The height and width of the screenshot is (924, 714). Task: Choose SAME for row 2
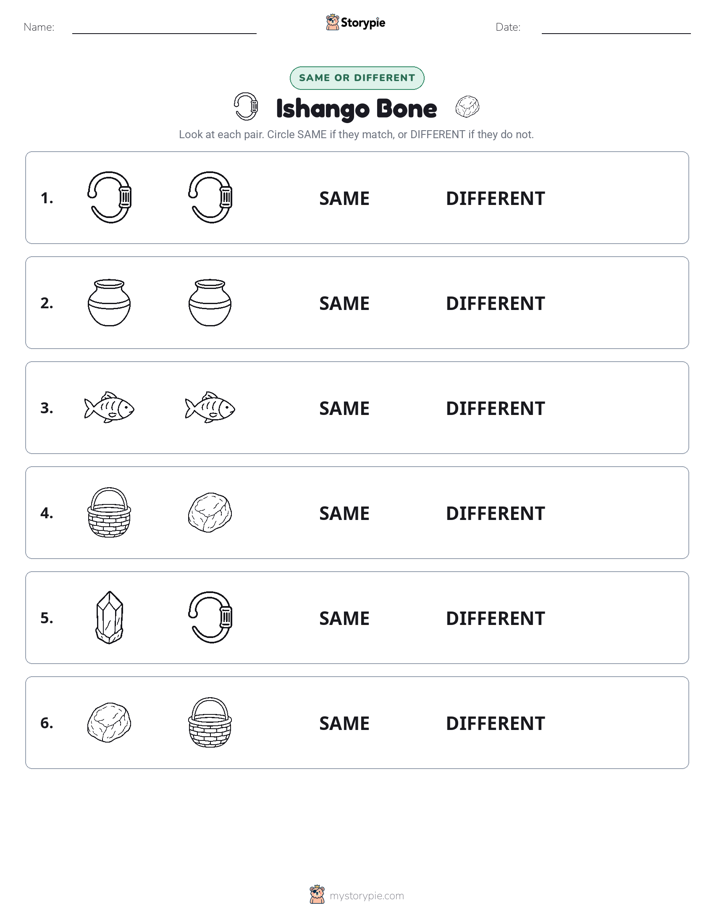[x=344, y=303]
